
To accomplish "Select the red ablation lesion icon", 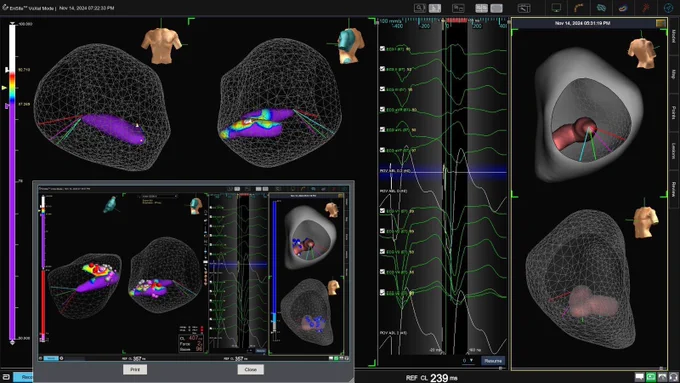I will click(x=646, y=8).
